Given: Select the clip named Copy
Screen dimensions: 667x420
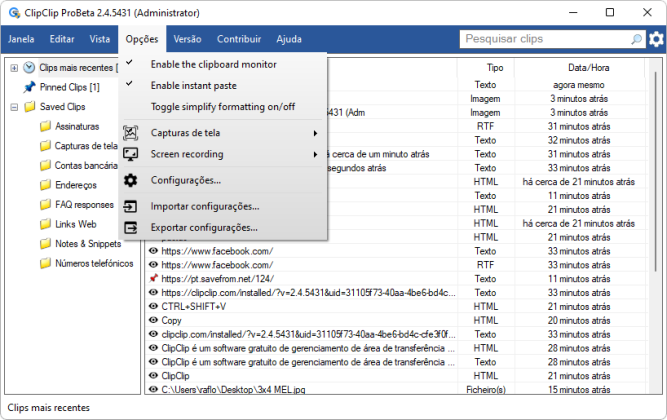Looking at the screenshot, I should 171,320.
